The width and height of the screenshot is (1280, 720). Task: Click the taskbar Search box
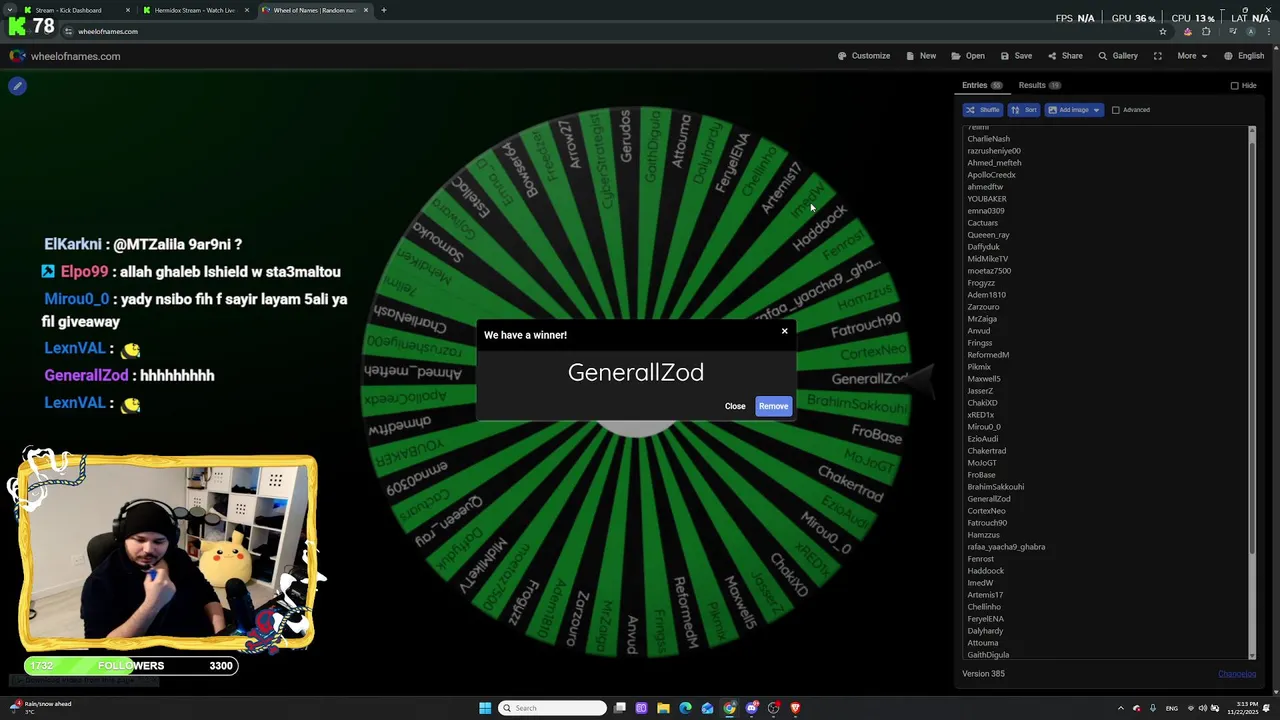[553, 708]
